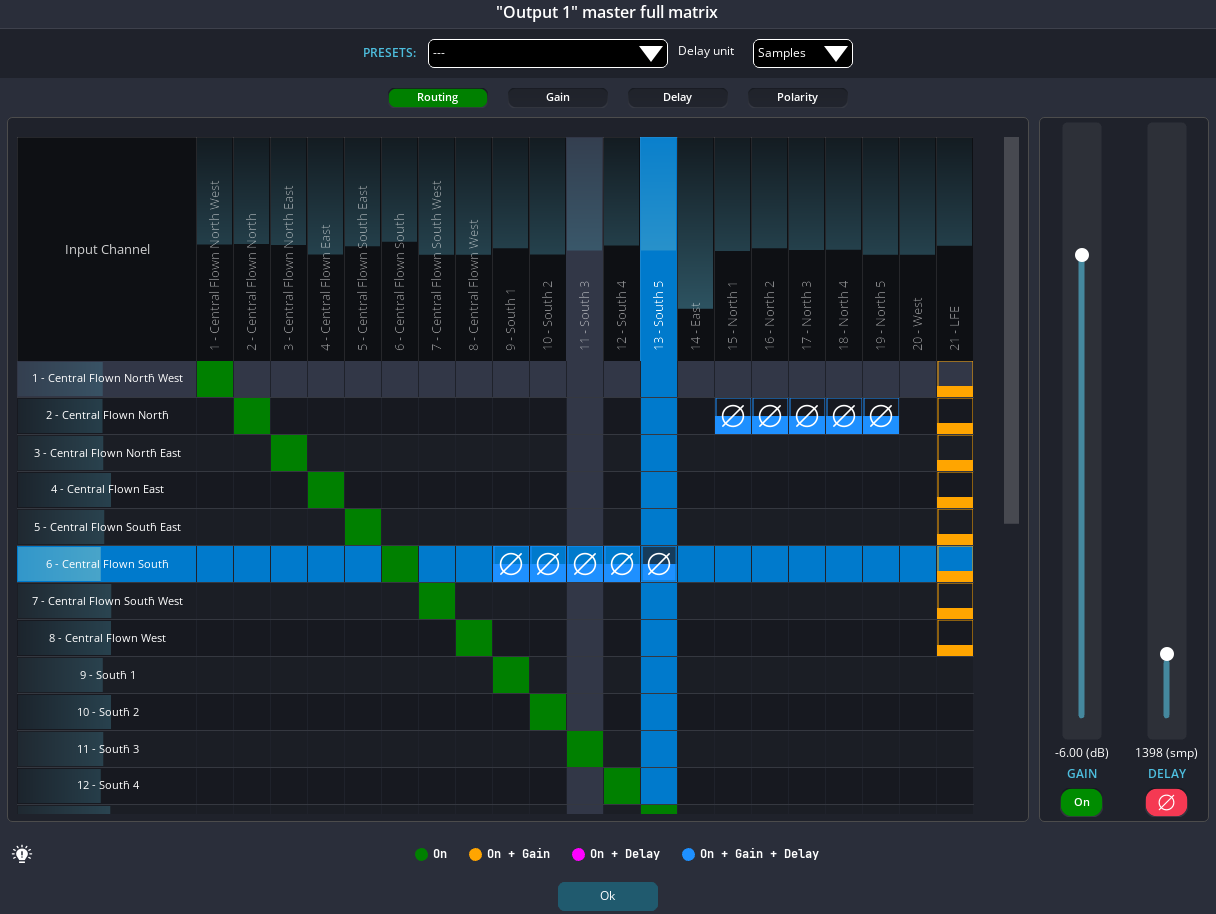The image size is (1216, 914).
Task: Click the GAIN slider handle
Action: (x=1081, y=255)
